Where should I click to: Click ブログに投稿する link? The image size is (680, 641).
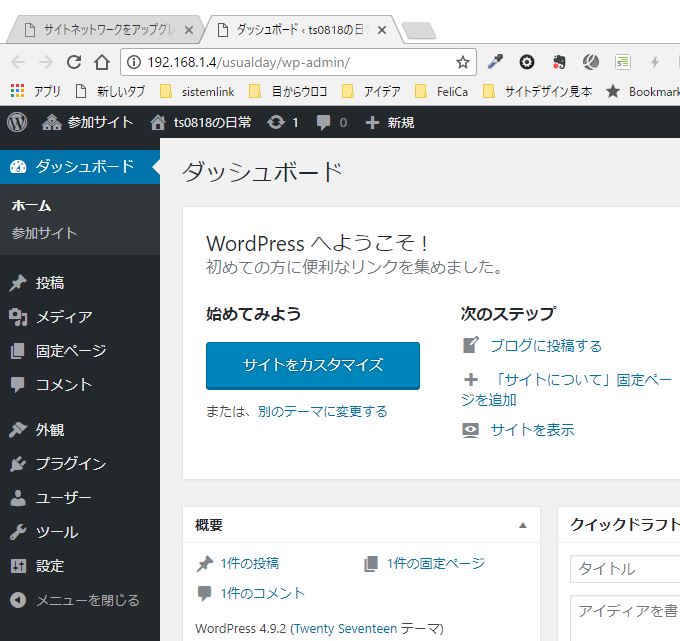point(546,346)
